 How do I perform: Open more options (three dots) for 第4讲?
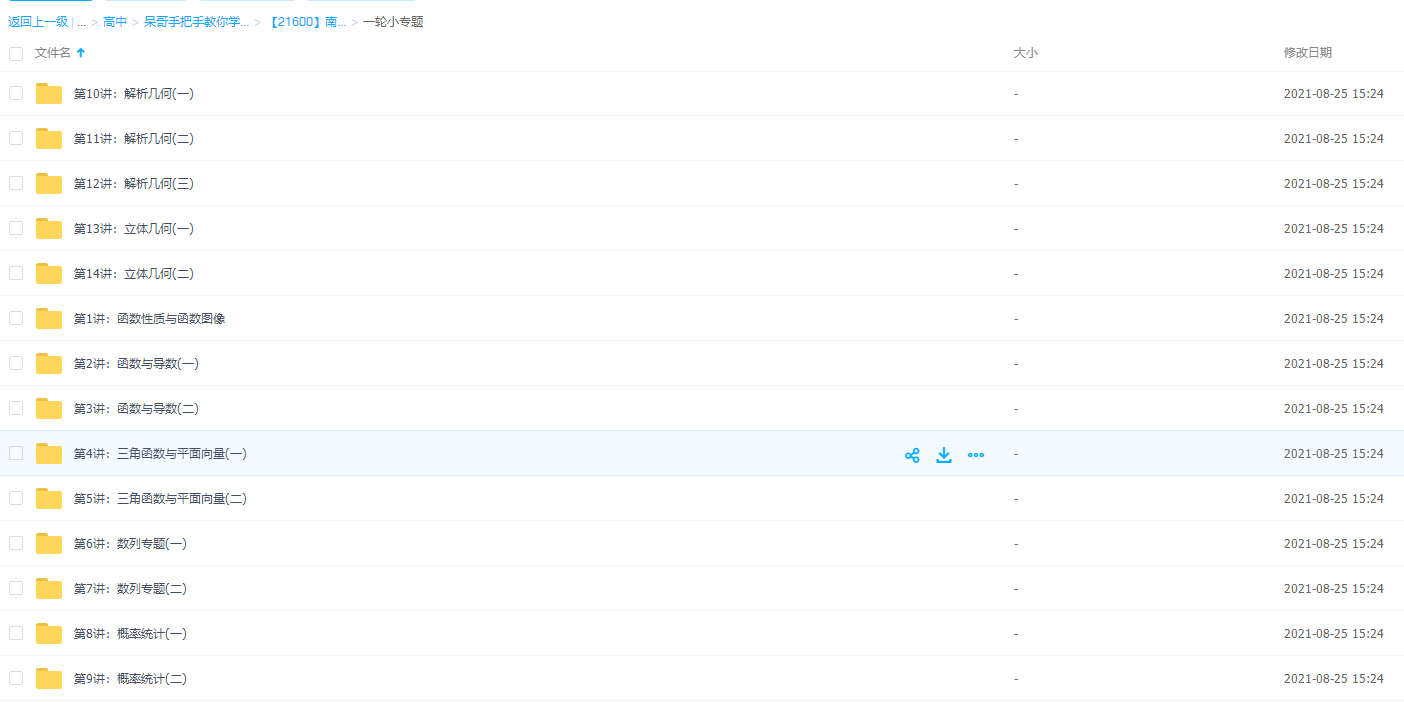click(x=976, y=455)
